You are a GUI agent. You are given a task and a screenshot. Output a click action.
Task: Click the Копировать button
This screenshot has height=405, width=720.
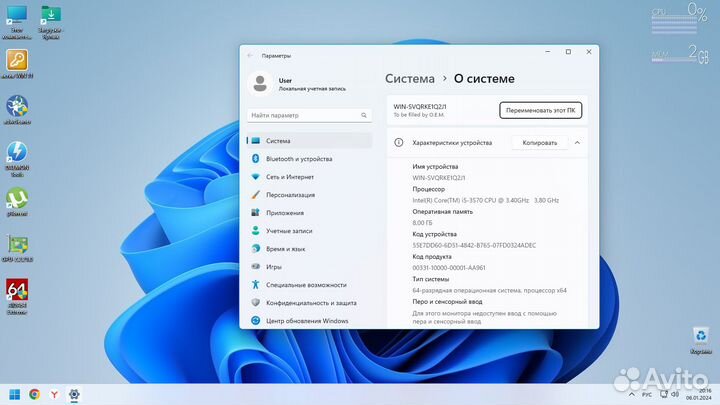(540, 143)
